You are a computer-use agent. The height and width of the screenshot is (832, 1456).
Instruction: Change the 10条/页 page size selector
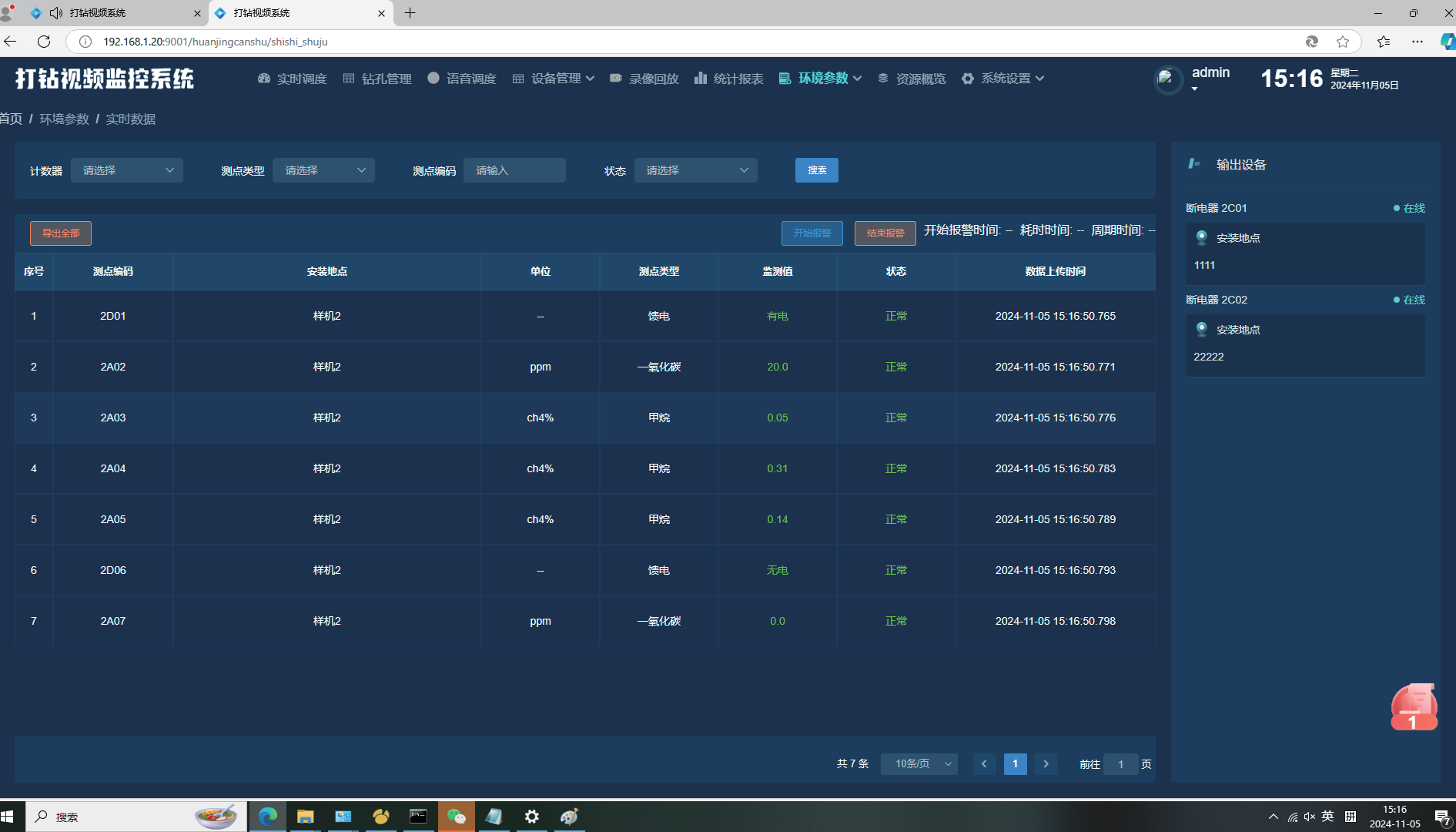pos(919,763)
